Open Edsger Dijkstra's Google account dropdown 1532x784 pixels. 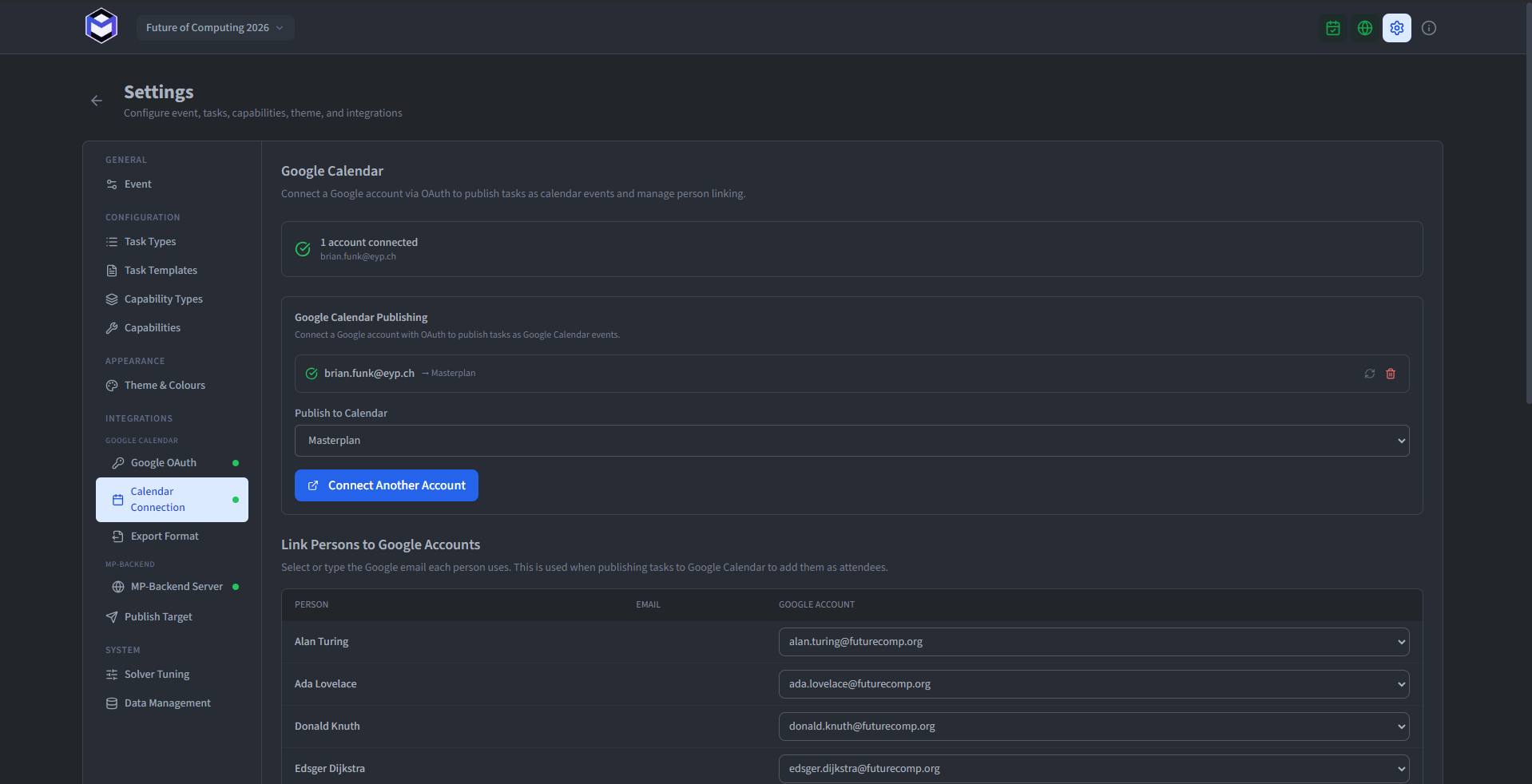tap(1093, 769)
